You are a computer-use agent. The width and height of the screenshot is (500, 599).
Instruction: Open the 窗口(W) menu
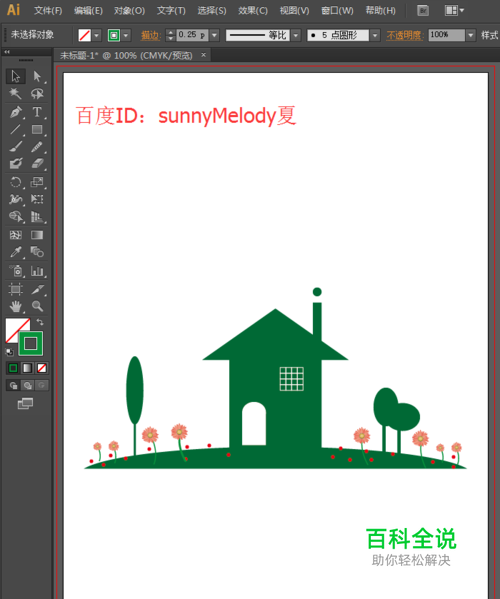(x=337, y=11)
